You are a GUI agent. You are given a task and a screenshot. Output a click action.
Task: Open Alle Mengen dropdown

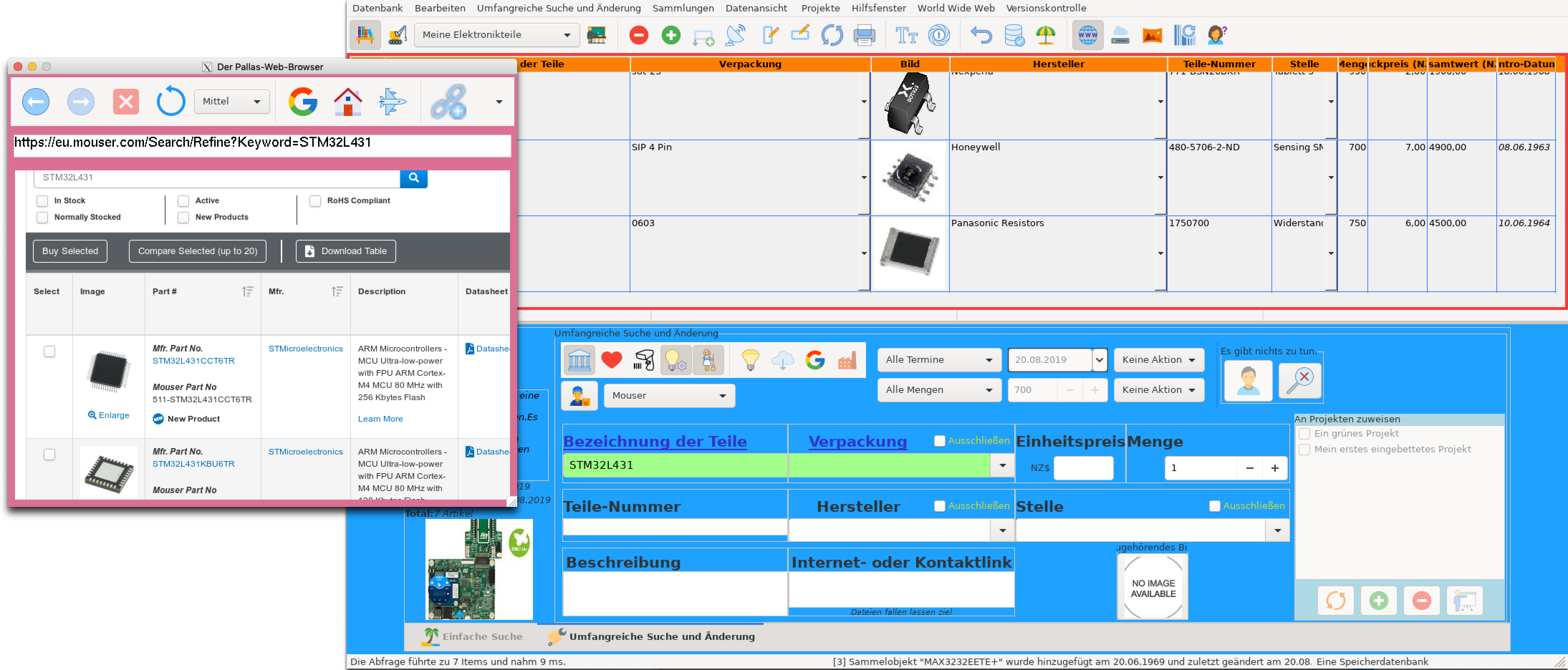(x=939, y=389)
